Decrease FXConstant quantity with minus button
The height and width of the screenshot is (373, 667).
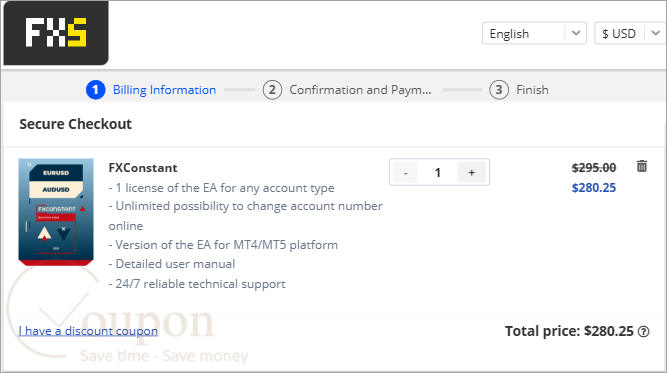click(405, 172)
